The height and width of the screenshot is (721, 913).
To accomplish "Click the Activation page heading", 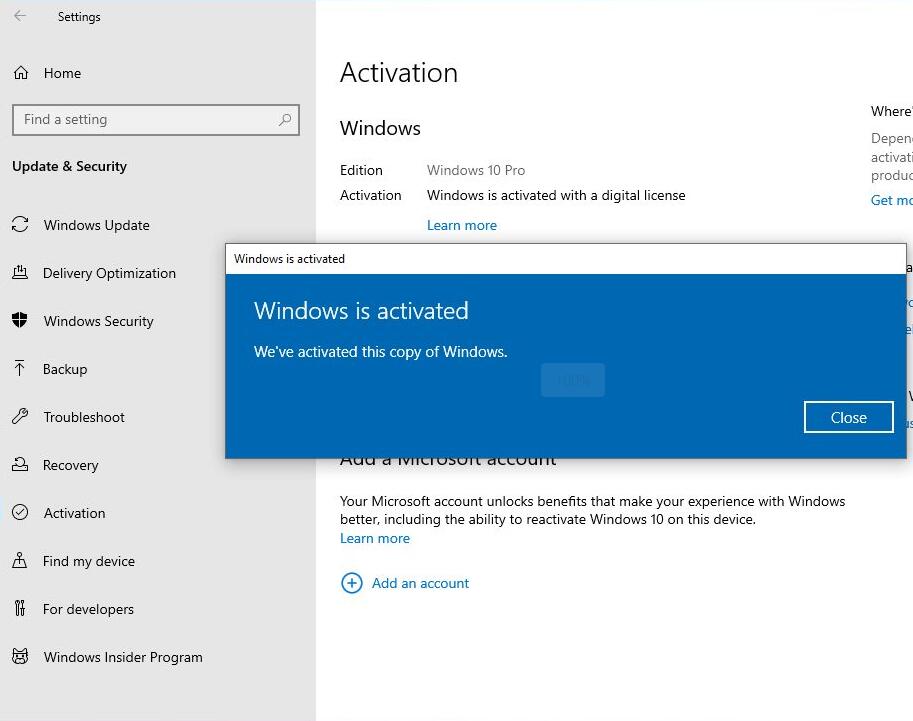I will [x=399, y=73].
